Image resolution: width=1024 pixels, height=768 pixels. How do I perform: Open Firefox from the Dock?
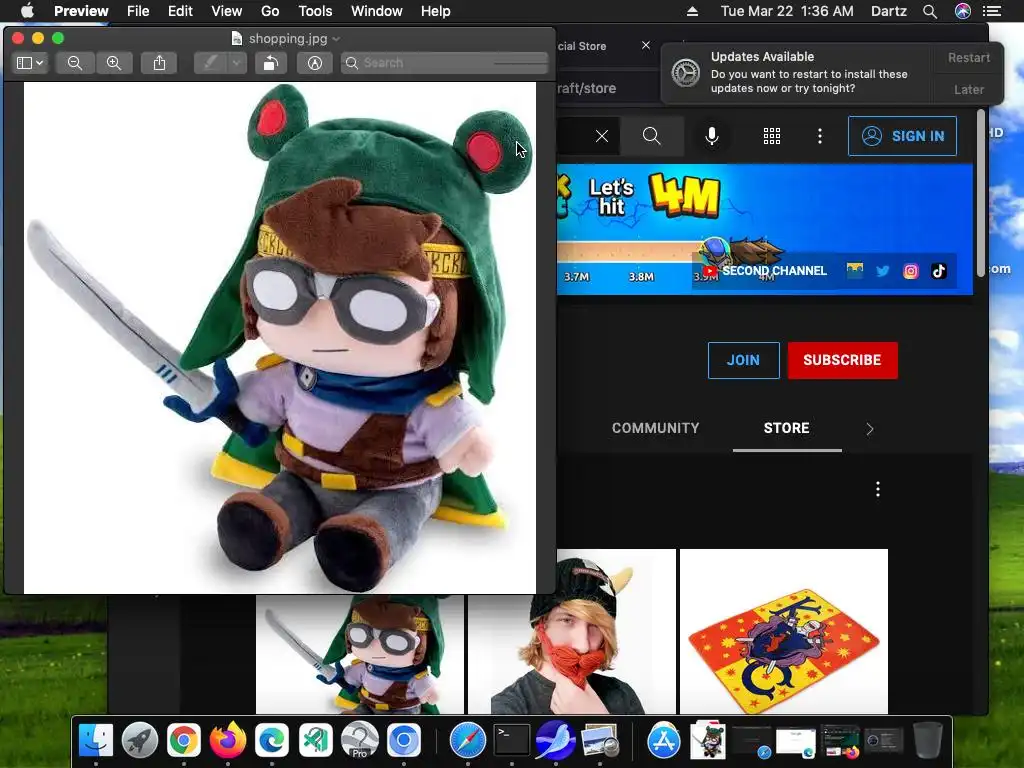[227, 741]
